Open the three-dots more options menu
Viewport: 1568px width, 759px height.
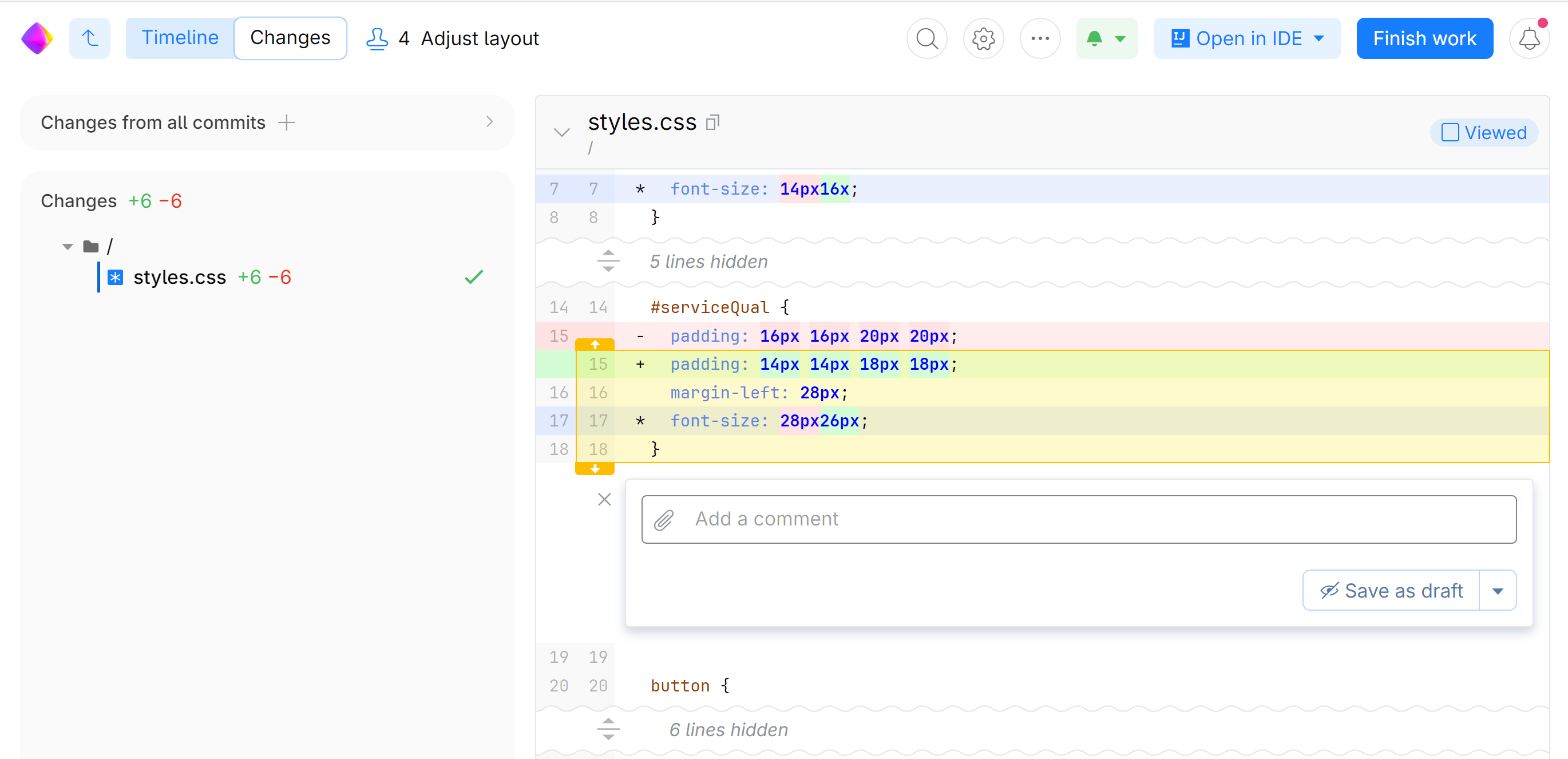point(1040,38)
